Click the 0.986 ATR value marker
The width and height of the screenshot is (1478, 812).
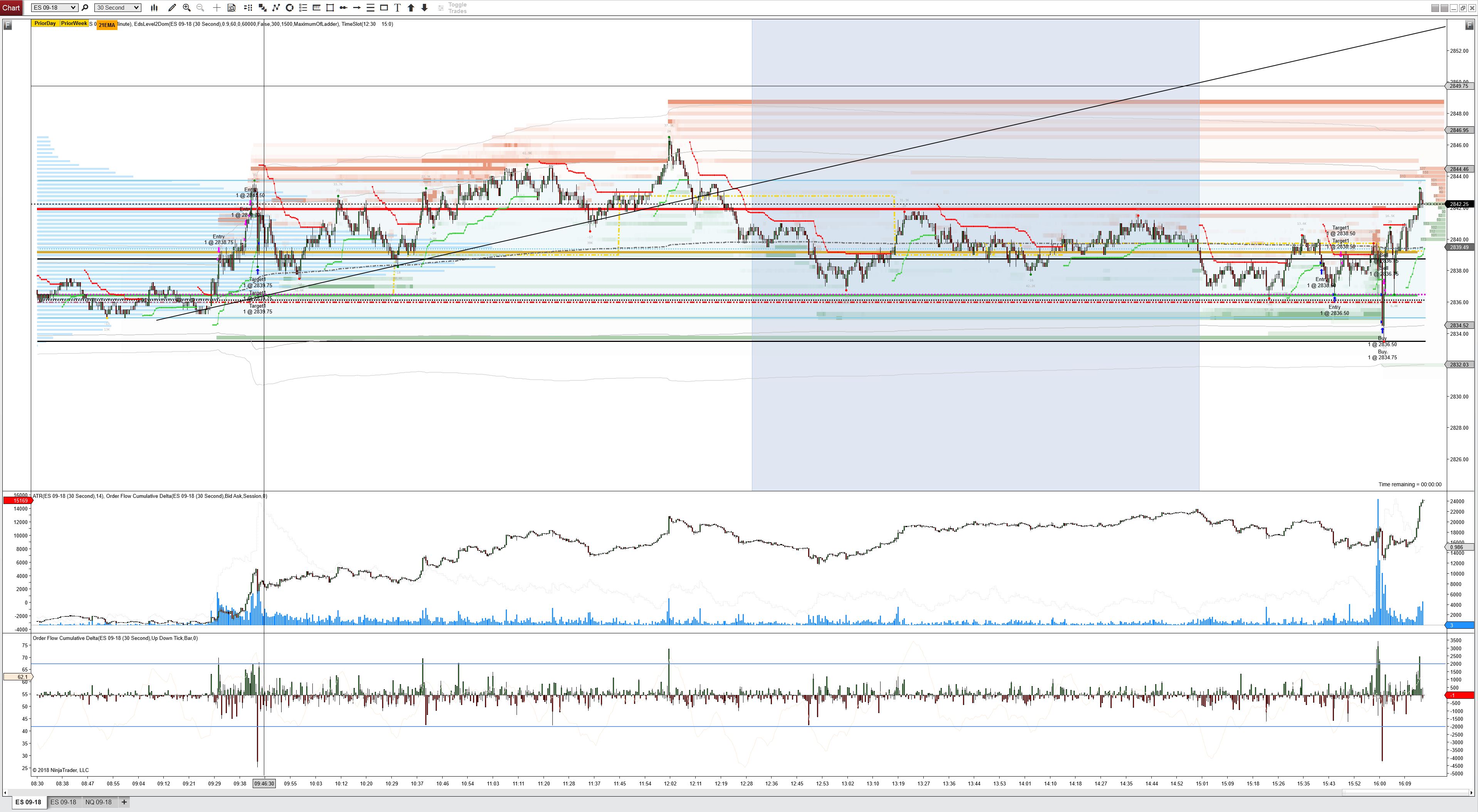[x=1459, y=547]
